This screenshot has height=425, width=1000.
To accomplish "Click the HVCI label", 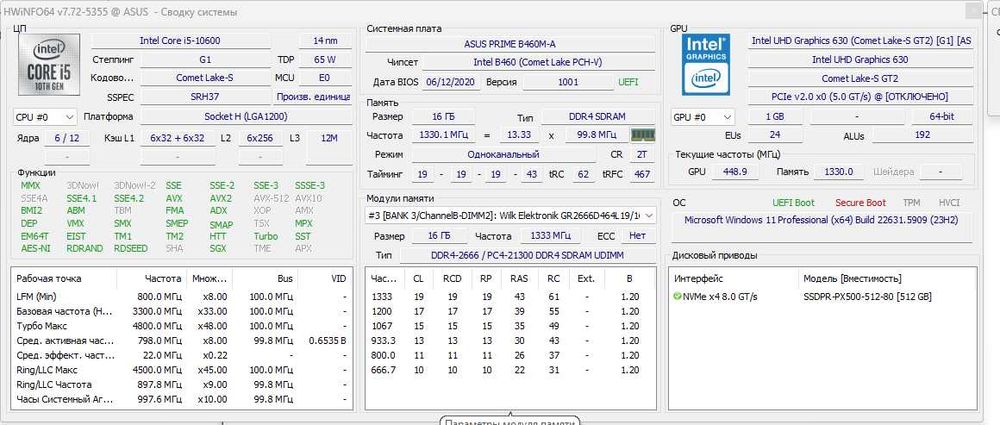I will click(949, 203).
